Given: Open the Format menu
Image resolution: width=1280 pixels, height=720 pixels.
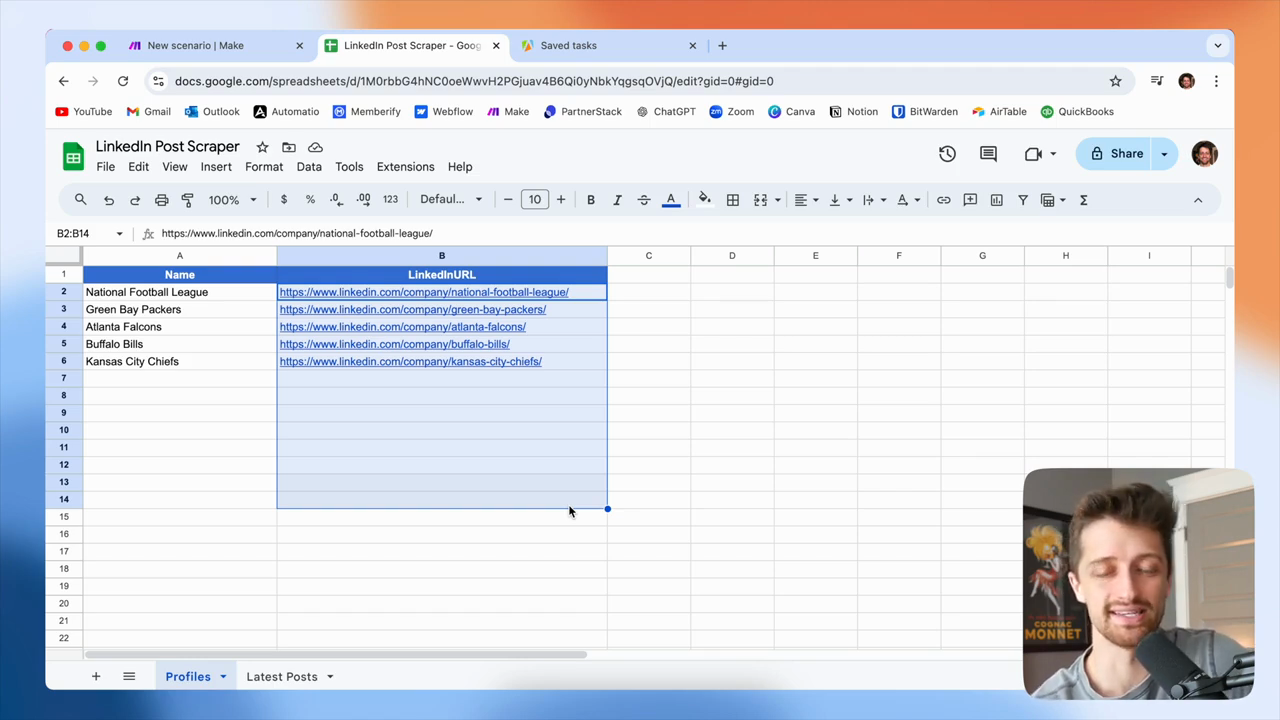Looking at the screenshot, I should [264, 167].
